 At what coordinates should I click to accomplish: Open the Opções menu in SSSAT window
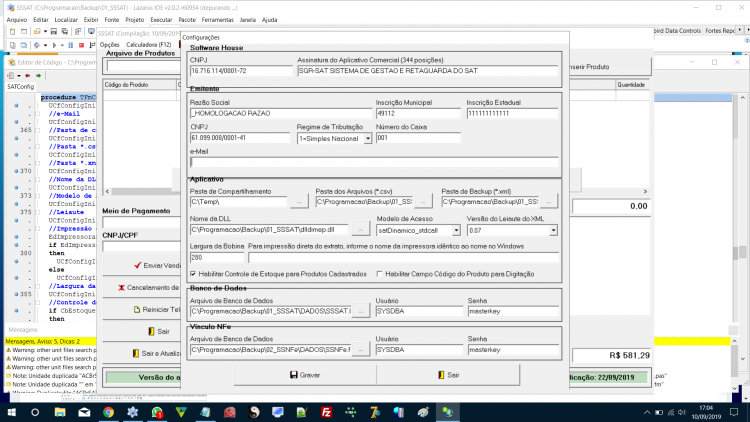pyautogui.click(x=110, y=44)
